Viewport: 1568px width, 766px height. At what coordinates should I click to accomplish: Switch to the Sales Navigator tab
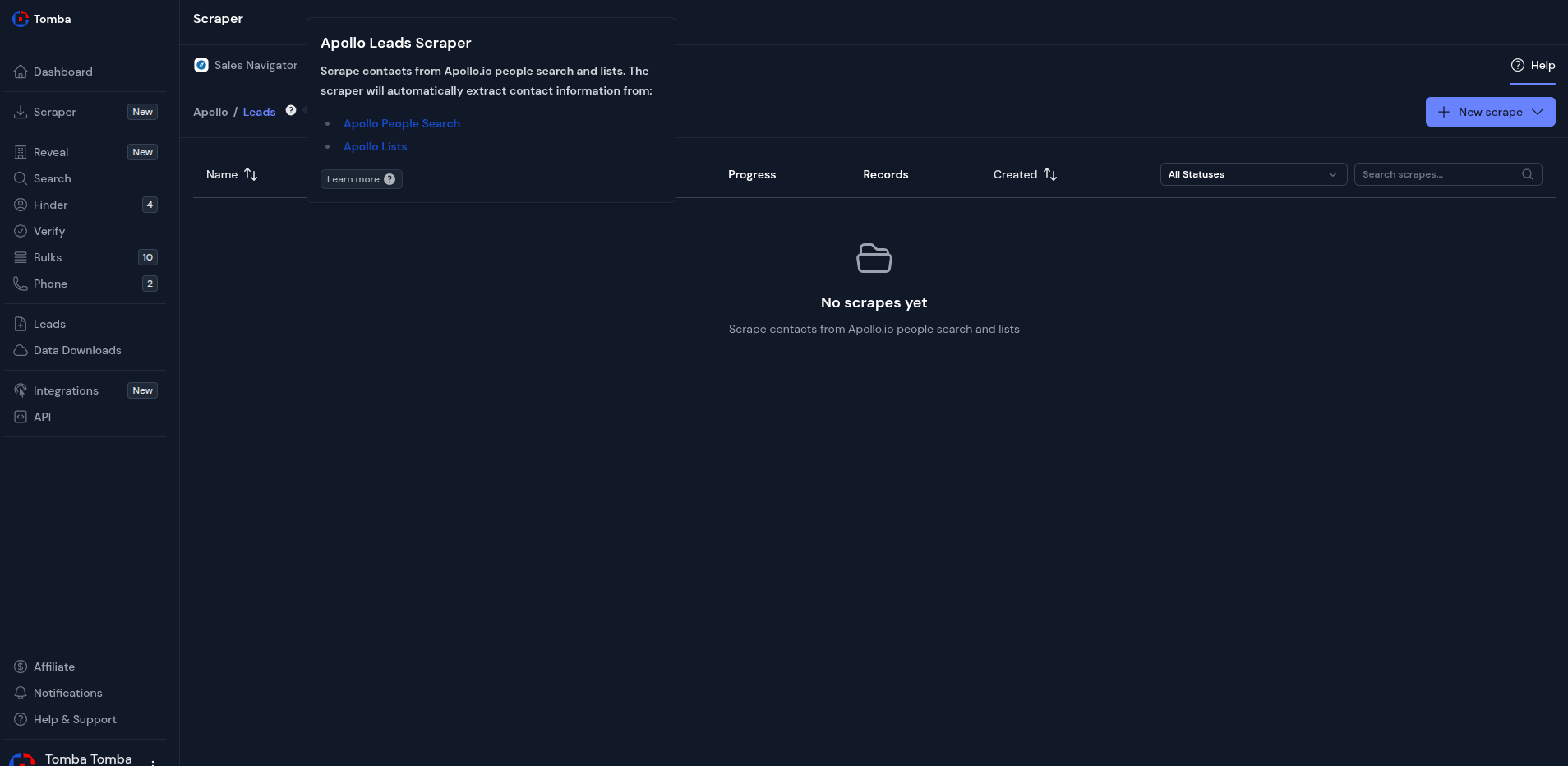tap(247, 66)
